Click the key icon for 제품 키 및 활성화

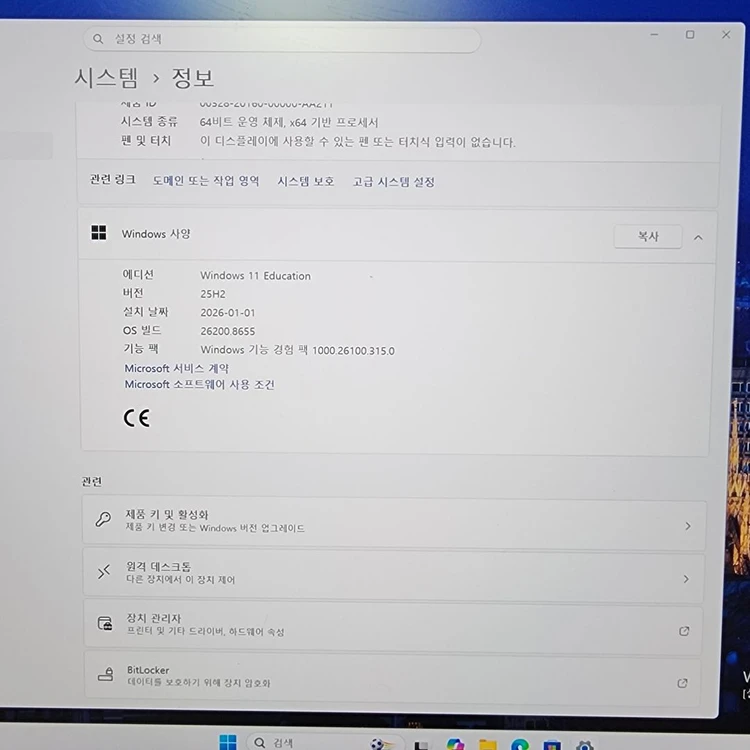[103, 519]
